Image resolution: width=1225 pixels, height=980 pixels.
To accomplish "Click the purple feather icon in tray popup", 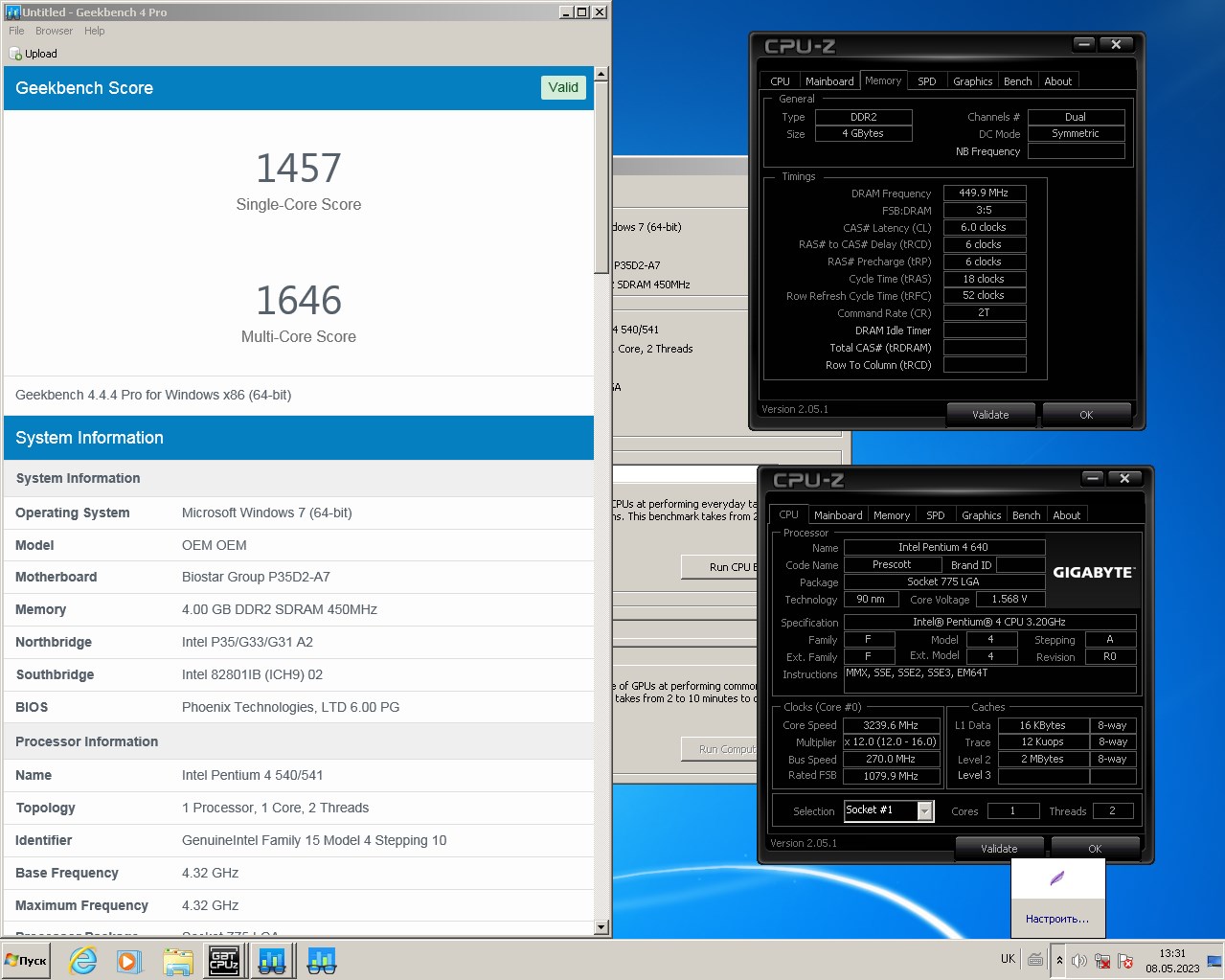I will (x=1057, y=878).
